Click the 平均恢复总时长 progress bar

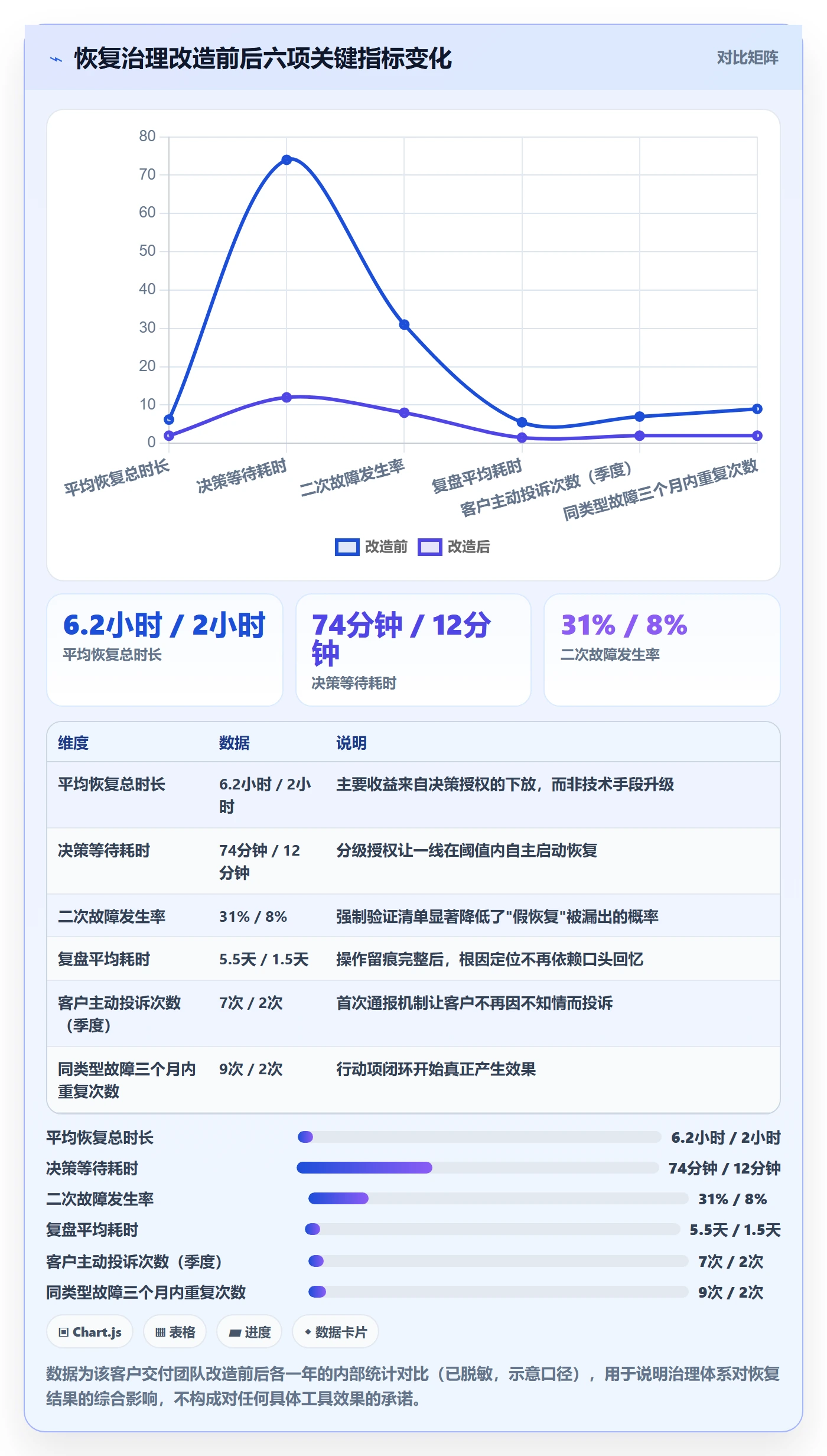[x=479, y=1137]
